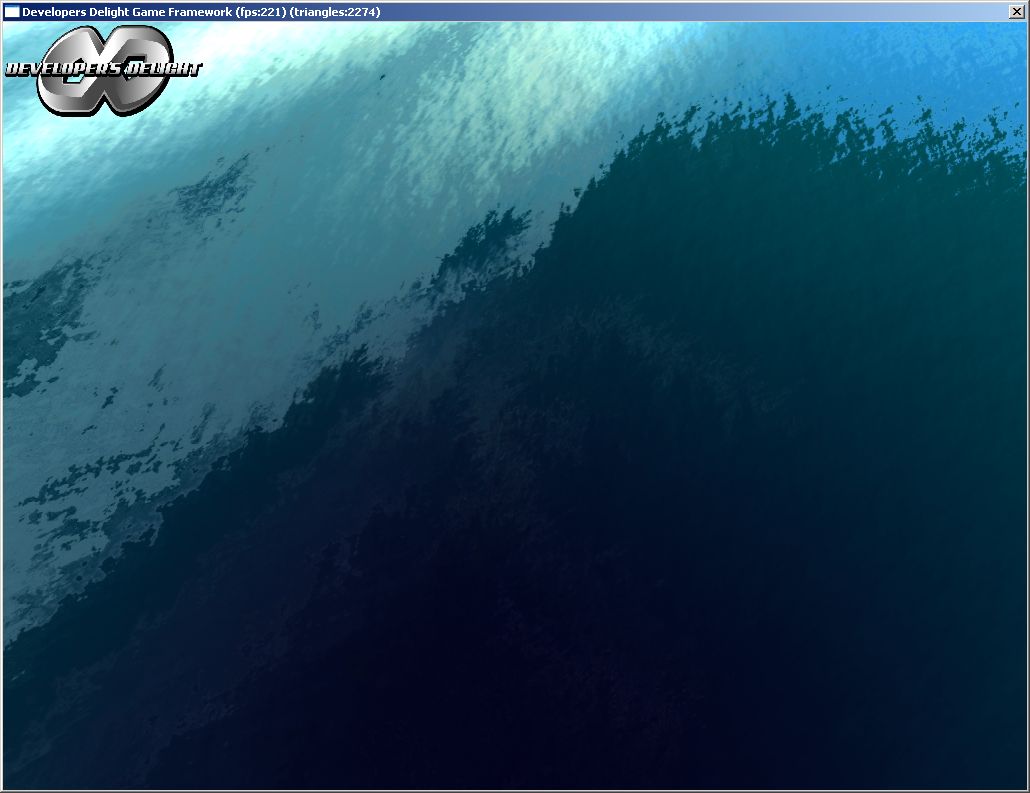Close the Game Framework window
The image size is (1030, 793).
pos(1017,12)
